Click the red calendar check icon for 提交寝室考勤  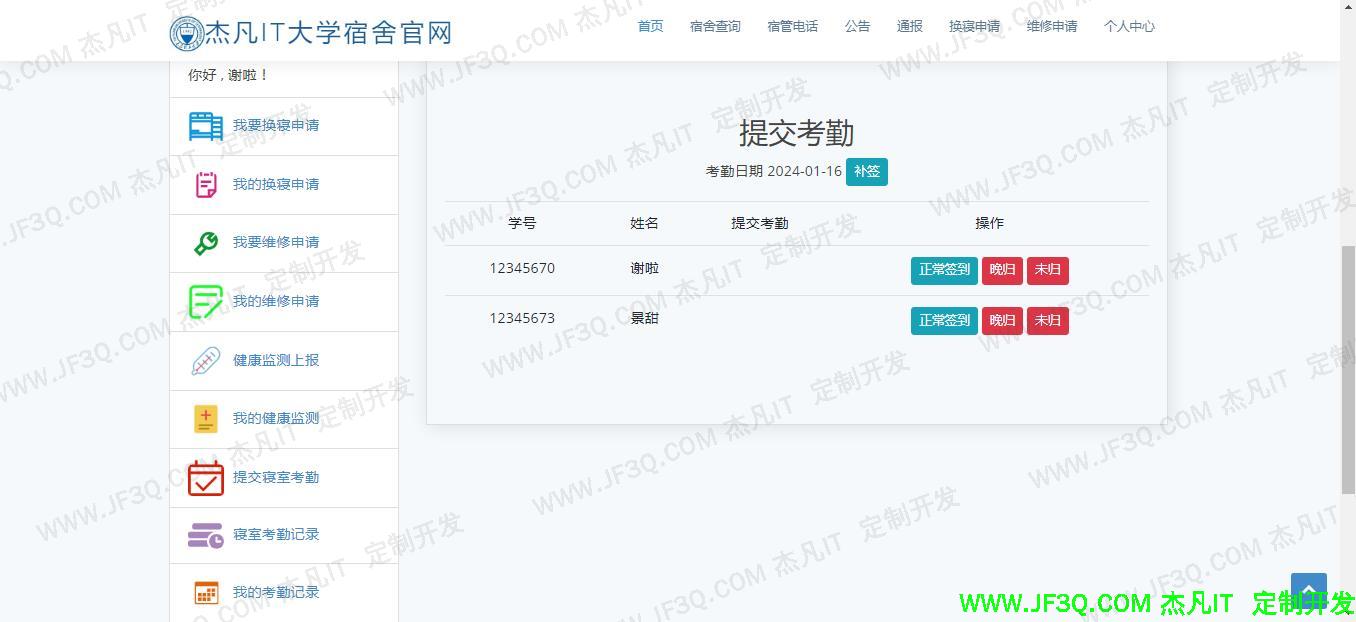coord(206,478)
